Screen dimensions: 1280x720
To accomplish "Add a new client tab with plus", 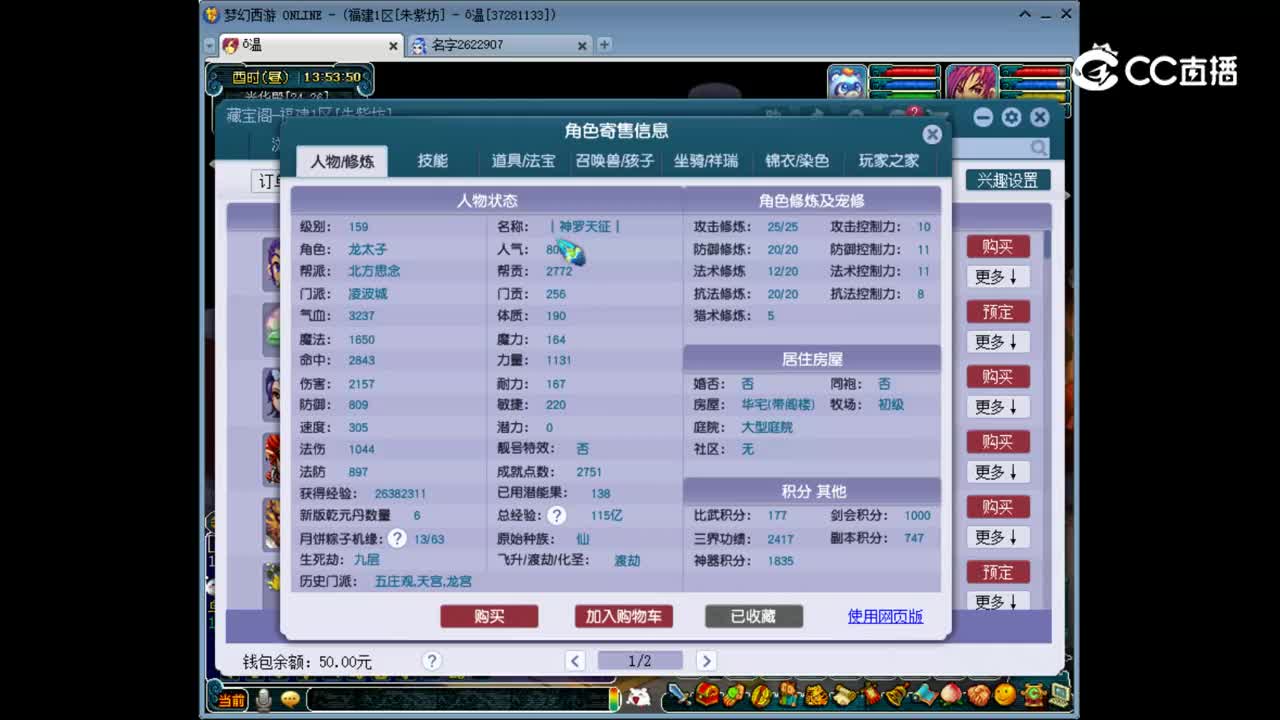I will click(604, 45).
